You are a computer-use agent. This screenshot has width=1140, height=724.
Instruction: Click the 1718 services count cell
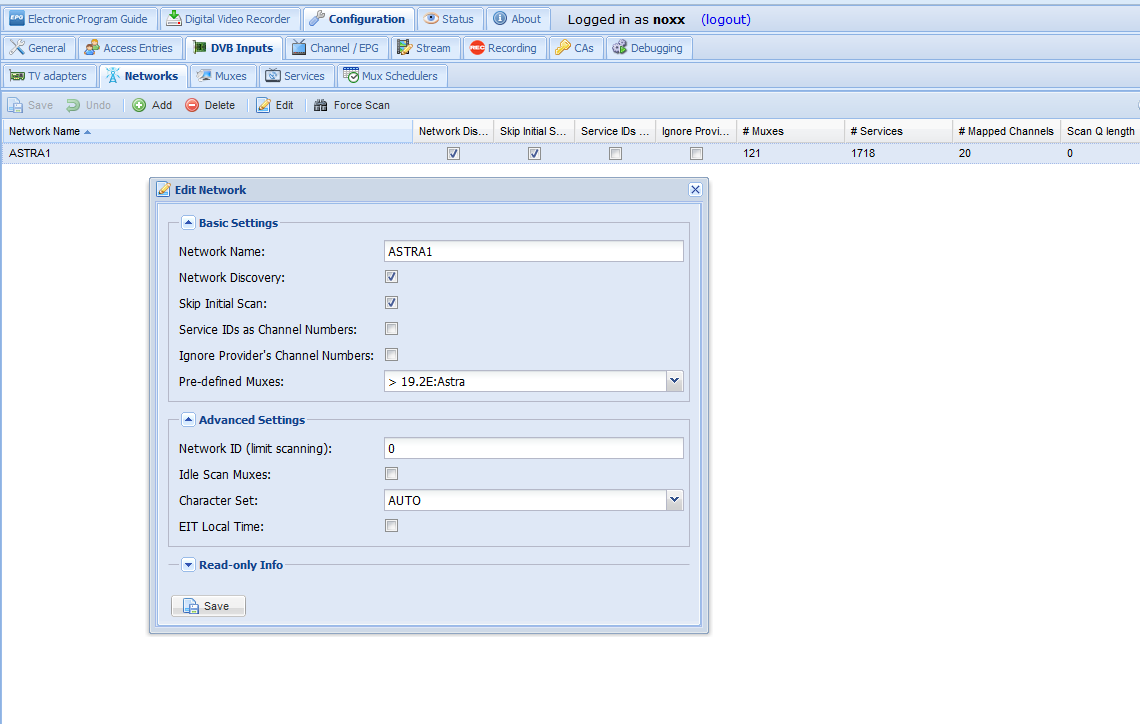(899, 153)
